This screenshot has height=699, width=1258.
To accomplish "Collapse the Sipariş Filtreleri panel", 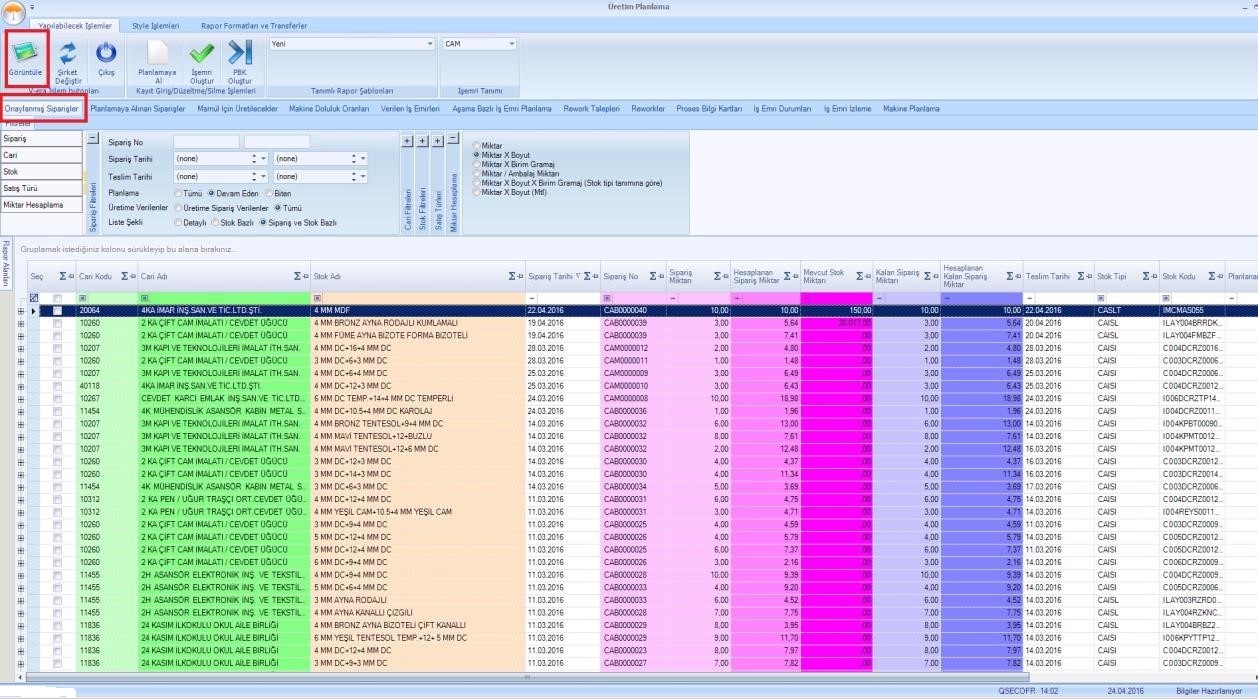I will [93, 140].
